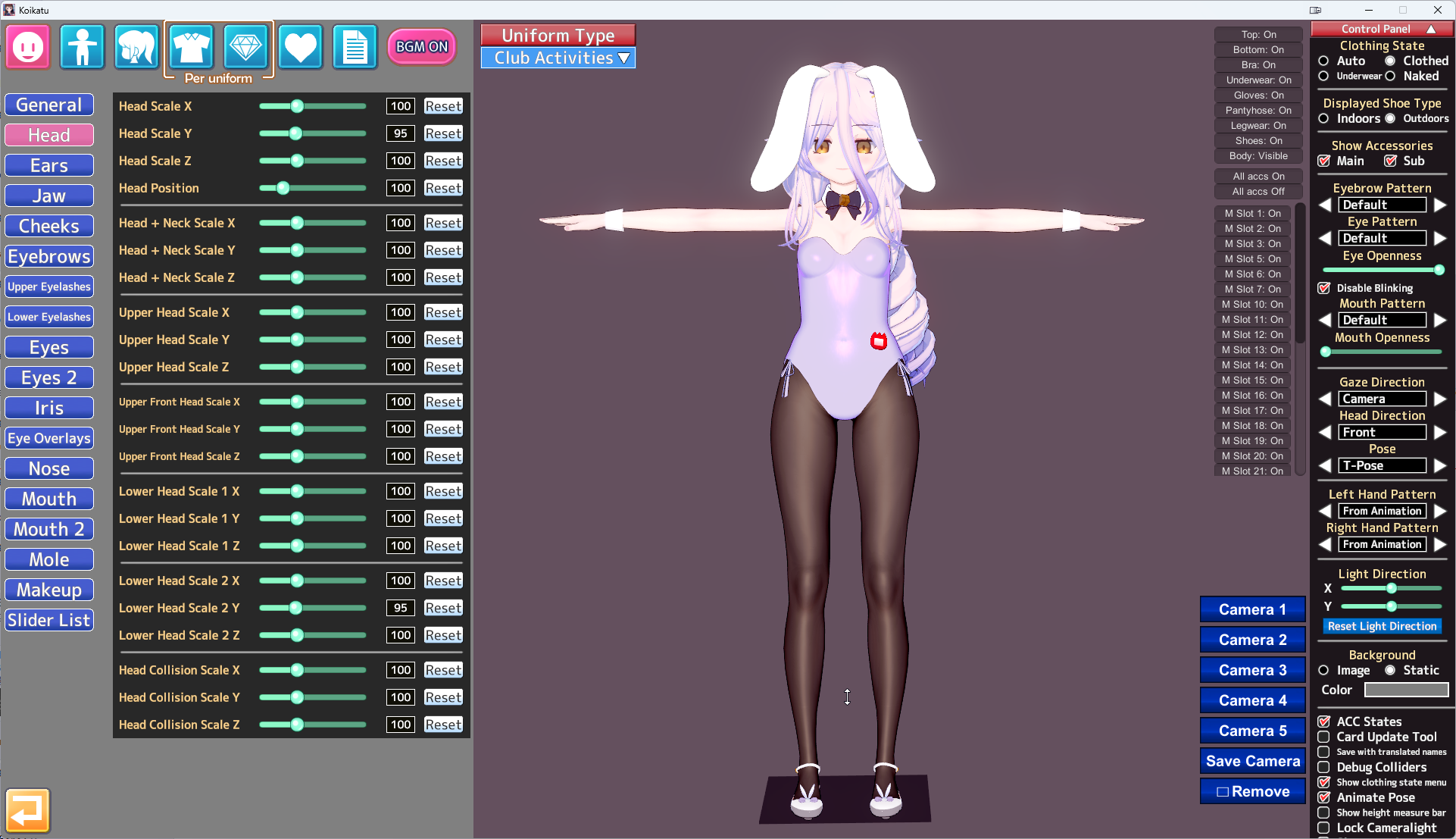Open the body customization icon
The width and height of the screenshot is (1456, 839).
click(82, 47)
